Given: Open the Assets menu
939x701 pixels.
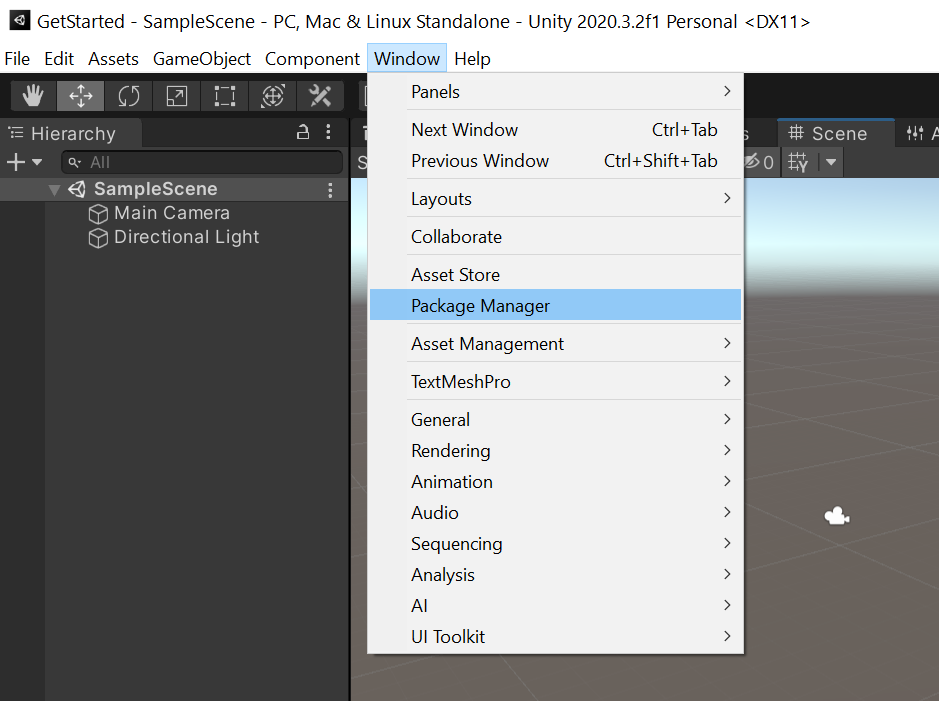Looking at the screenshot, I should point(113,59).
